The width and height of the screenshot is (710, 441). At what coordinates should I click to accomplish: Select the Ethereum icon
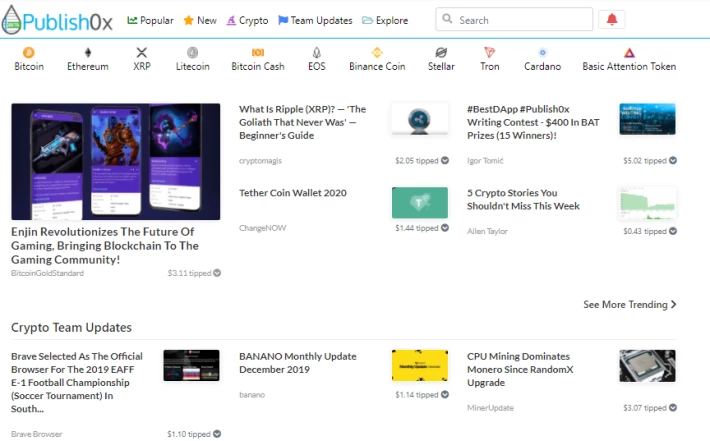point(88,53)
